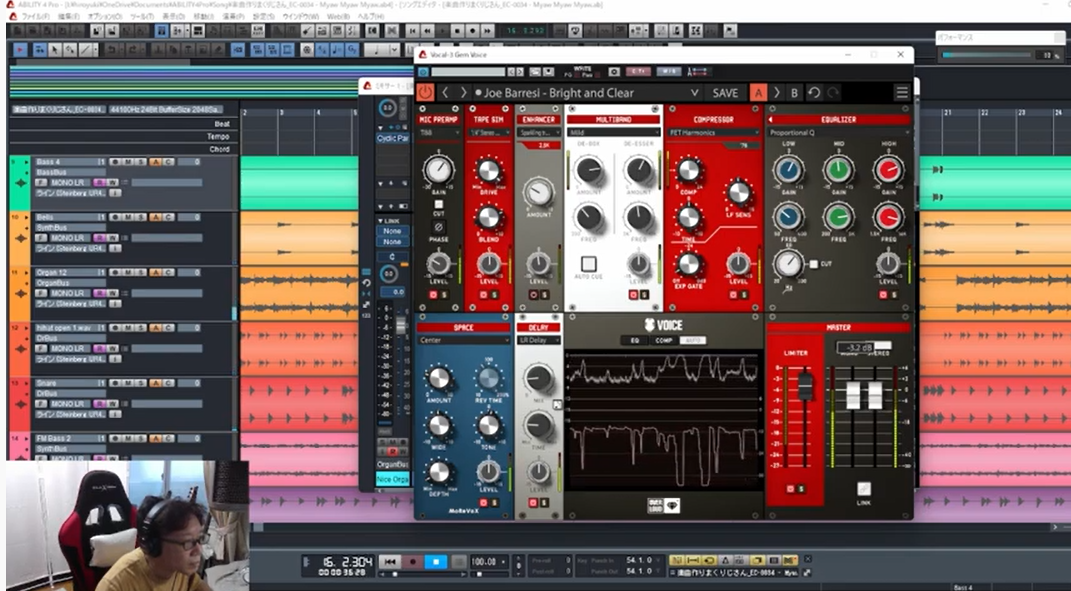Open the Space Center position dropdown
The image size is (1071, 591).
click(x=464, y=340)
